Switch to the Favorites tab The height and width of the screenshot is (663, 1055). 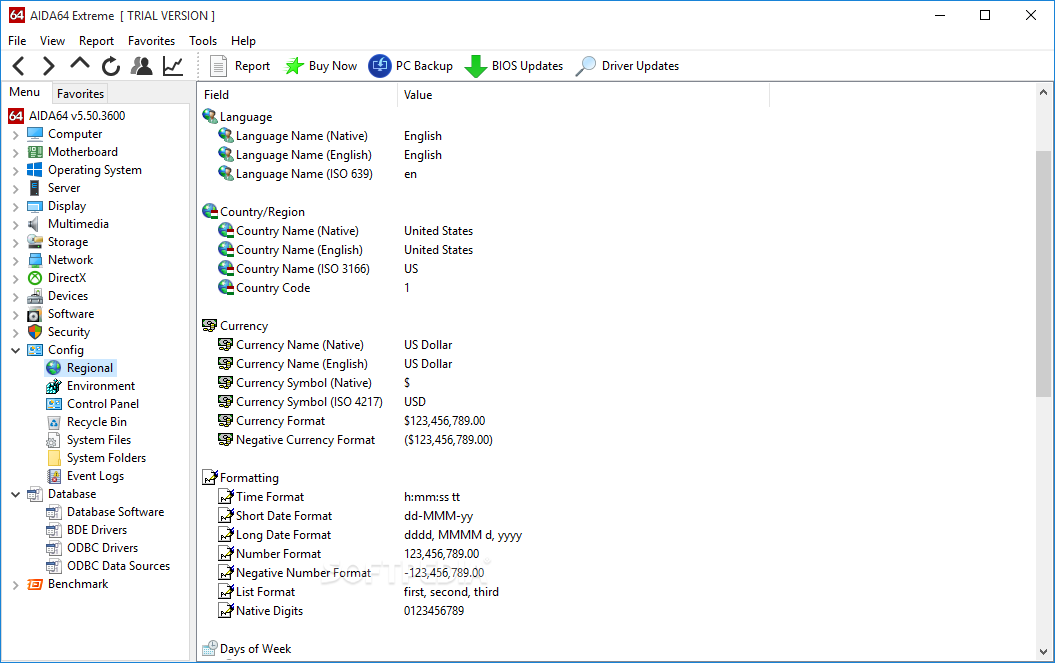pos(80,94)
